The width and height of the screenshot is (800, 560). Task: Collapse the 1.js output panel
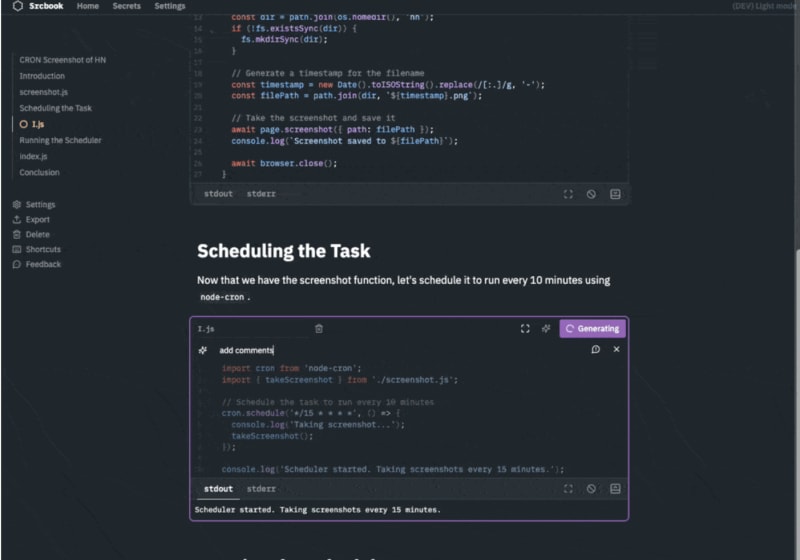pyautogui.click(x=615, y=489)
